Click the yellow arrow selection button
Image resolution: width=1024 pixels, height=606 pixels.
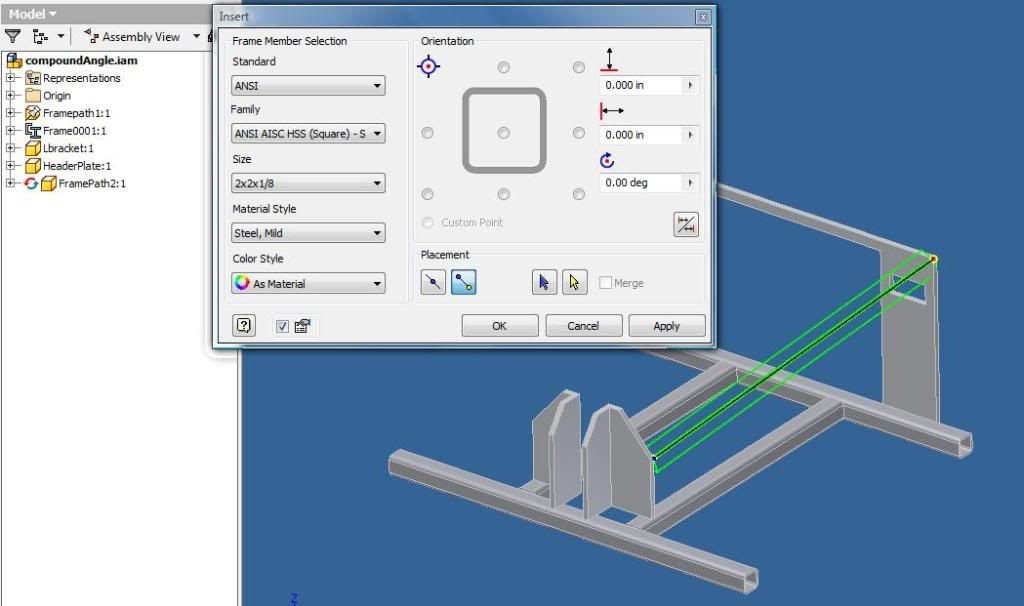(574, 283)
